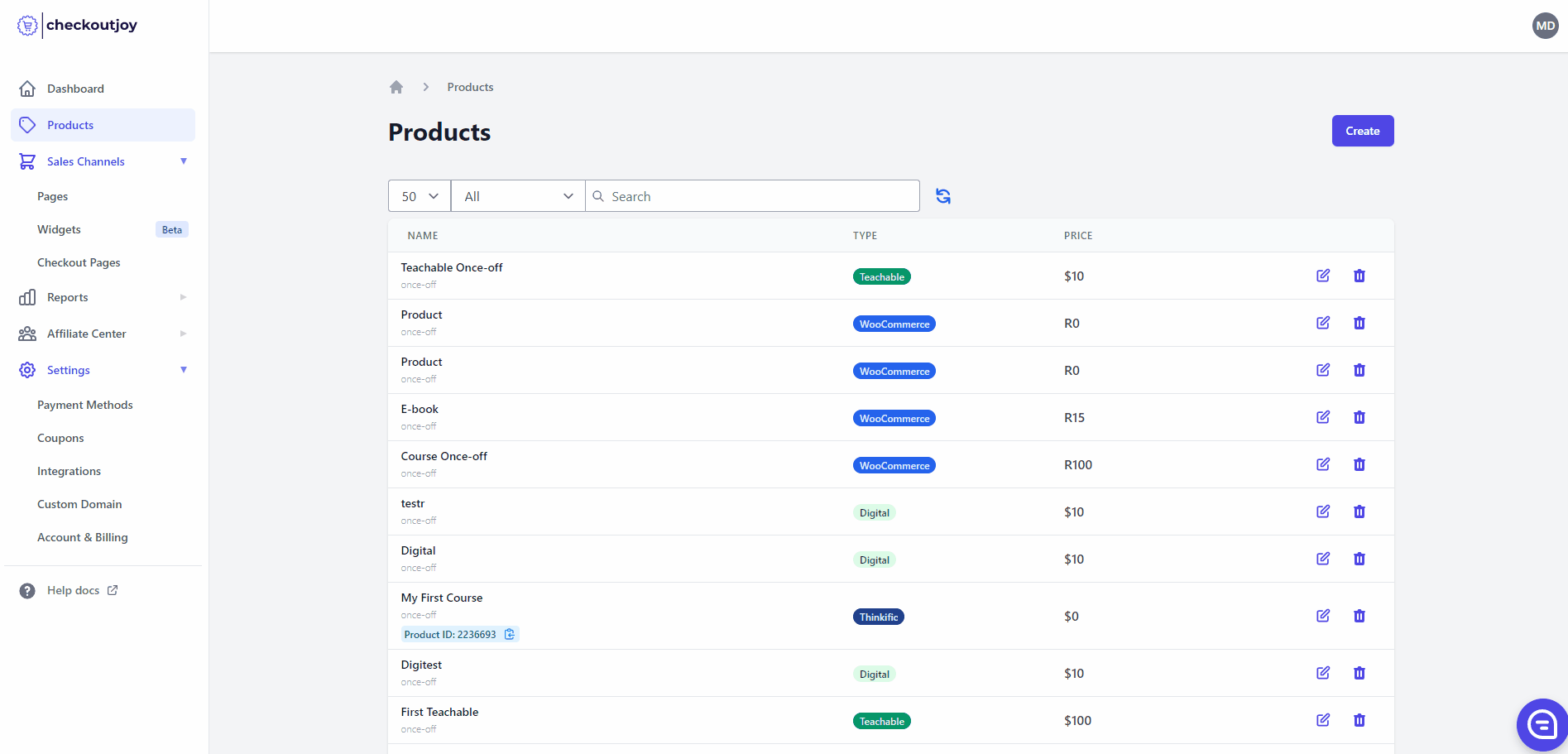Edit the "Course Once-off" product
This screenshot has width=1568, height=754.
tap(1322, 464)
